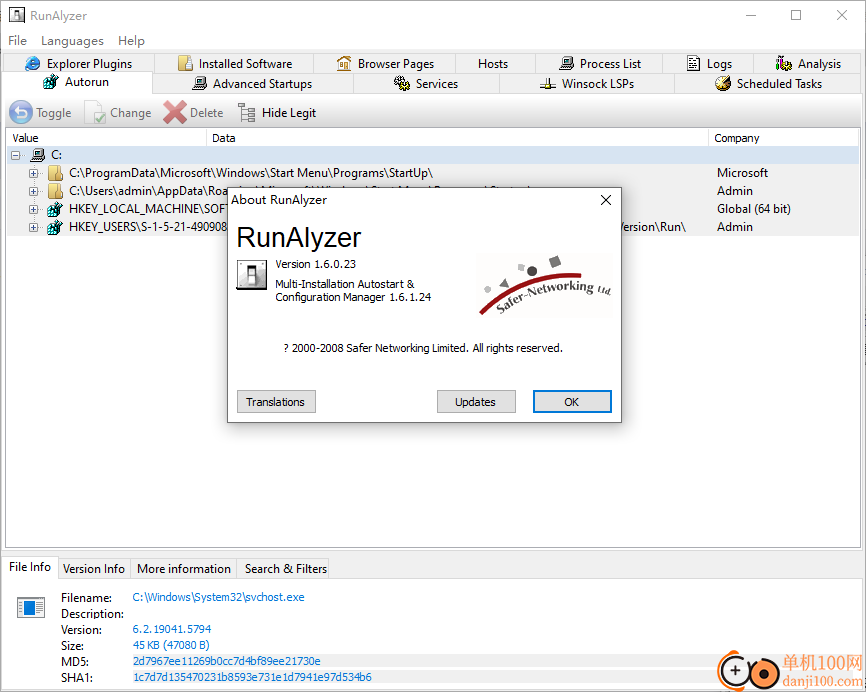Open the Advanced Startups tab

[x=252, y=83]
